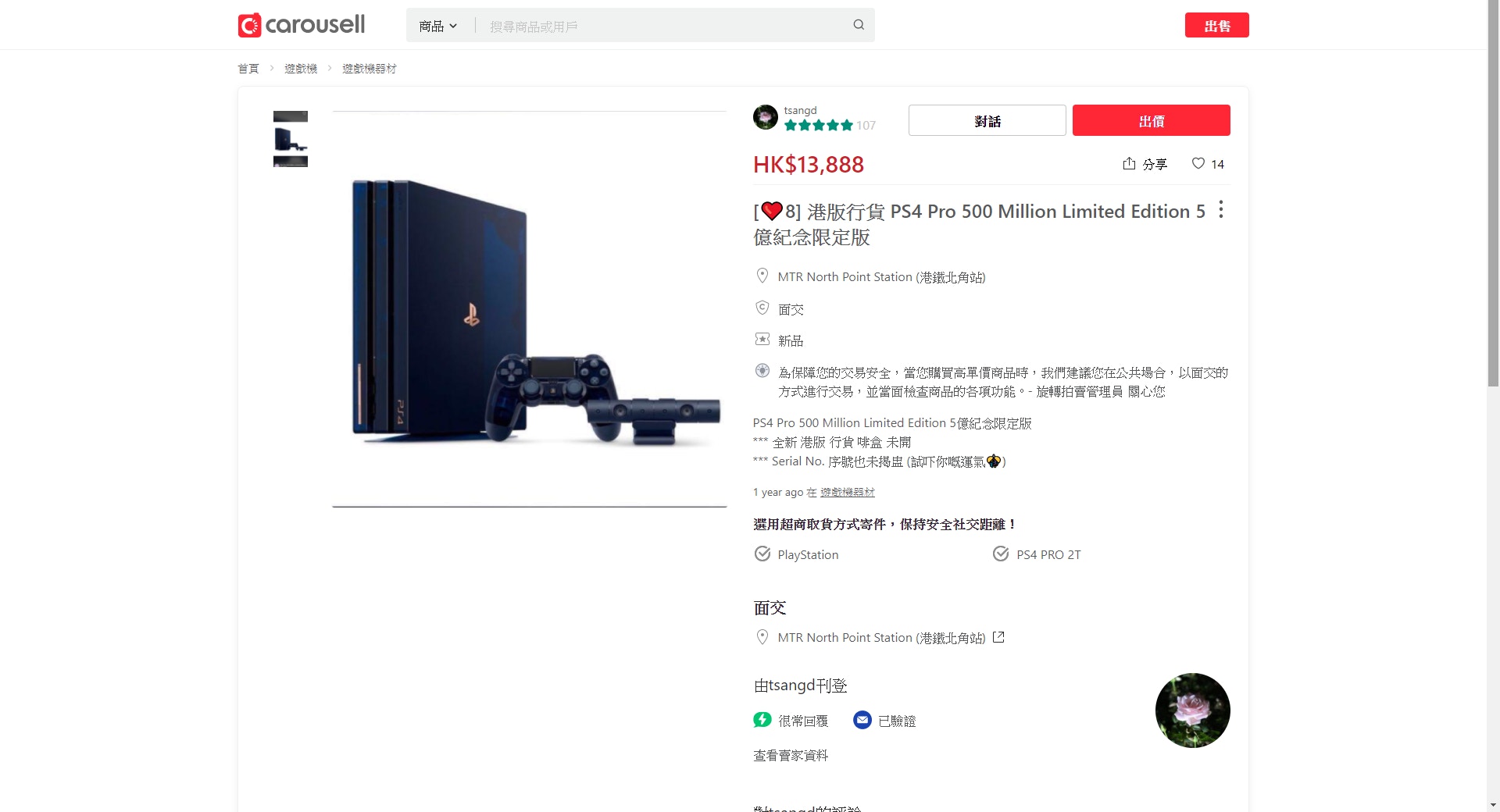Screen dimensions: 1500x812
Task: Select the second PS4 console thumbnail
Action: click(x=291, y=140)
